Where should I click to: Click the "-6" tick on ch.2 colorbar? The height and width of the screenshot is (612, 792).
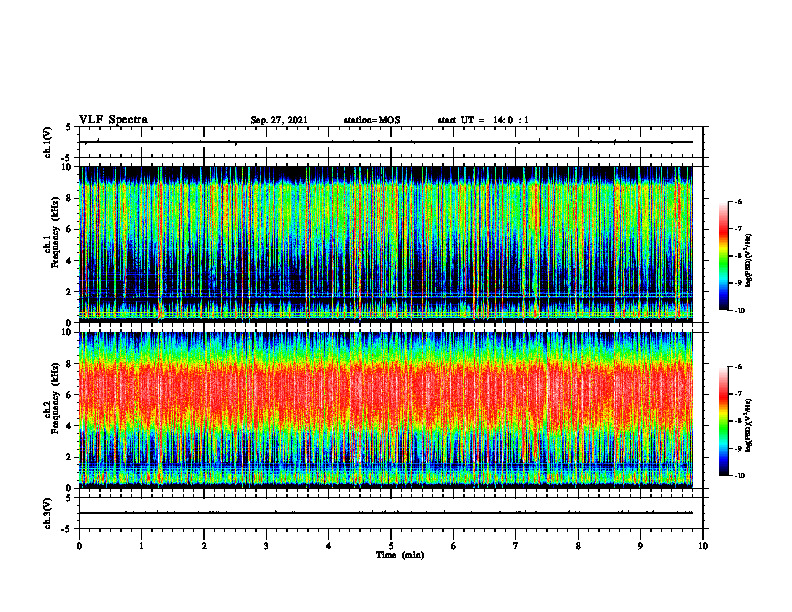[x=738, y=367]
